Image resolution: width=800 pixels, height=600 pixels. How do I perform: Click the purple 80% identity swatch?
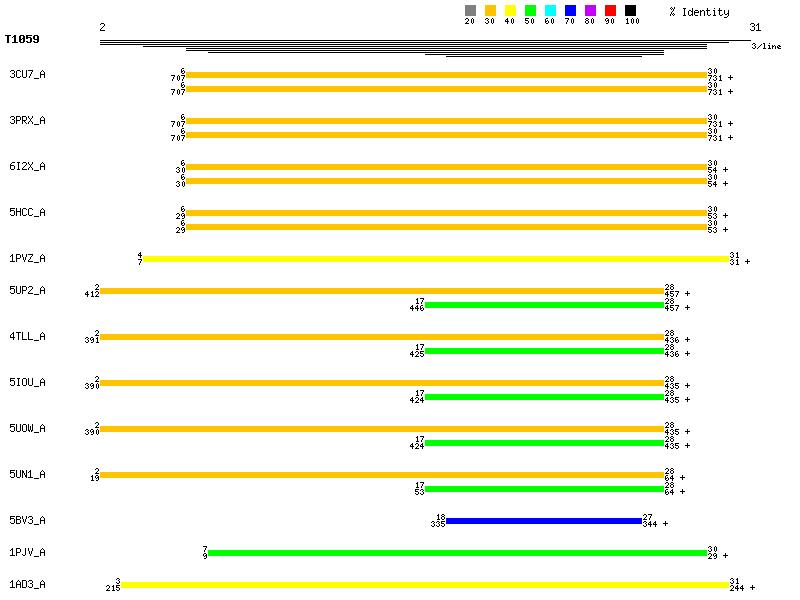pos(590,11)
